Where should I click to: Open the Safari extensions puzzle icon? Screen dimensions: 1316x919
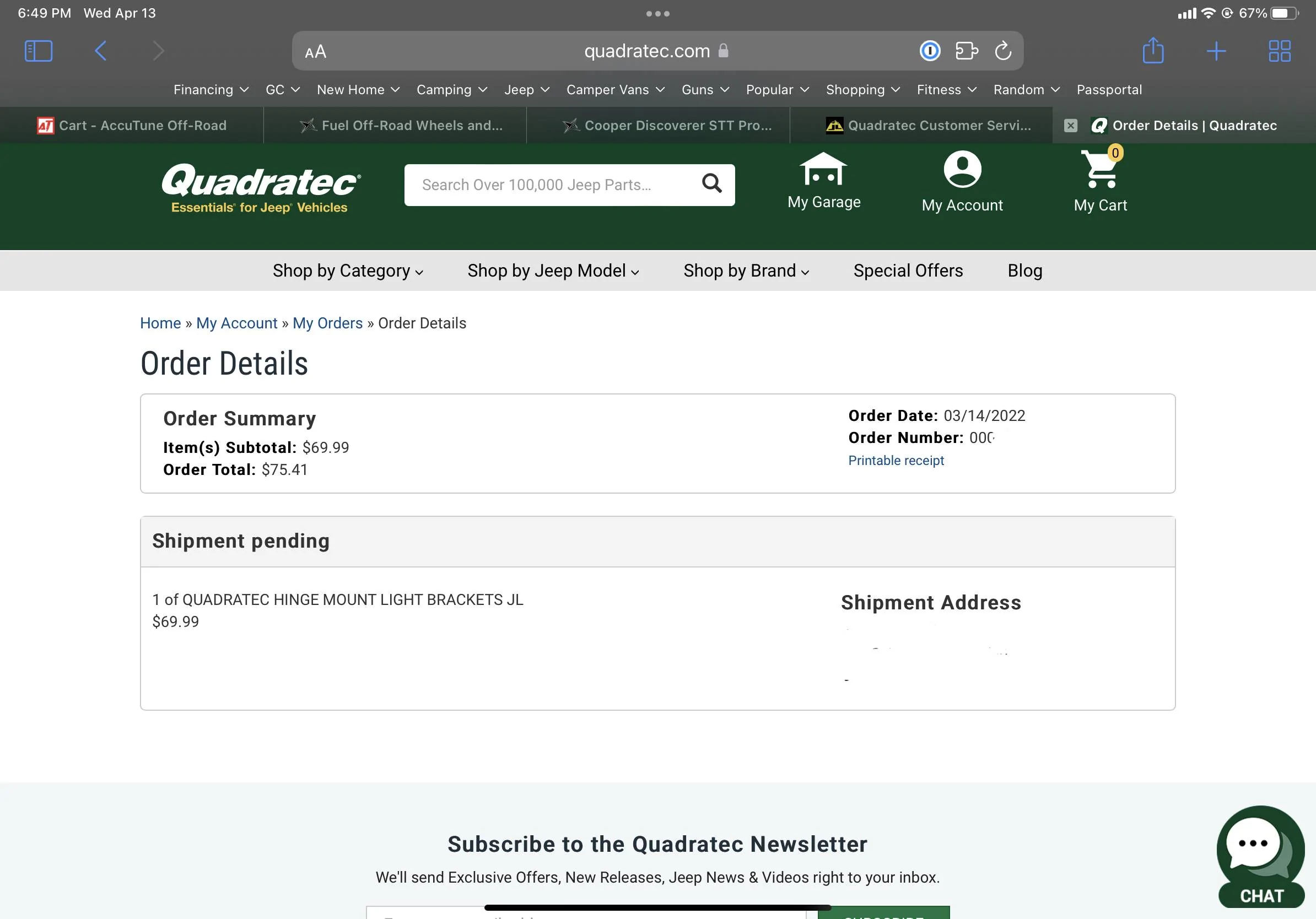(x=967, y=51)
